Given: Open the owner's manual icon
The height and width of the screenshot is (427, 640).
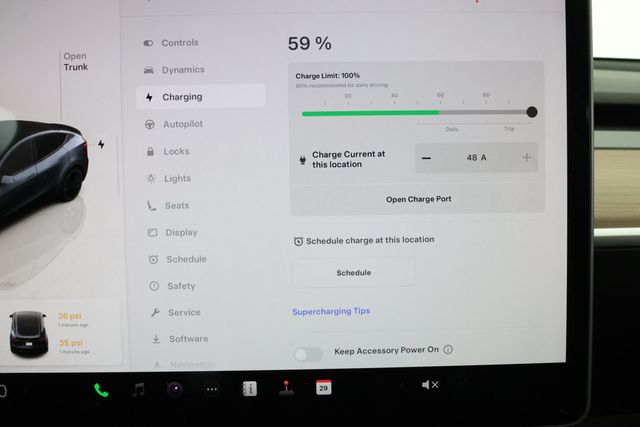Looking at the screenshot, I should tap(249, 389).
